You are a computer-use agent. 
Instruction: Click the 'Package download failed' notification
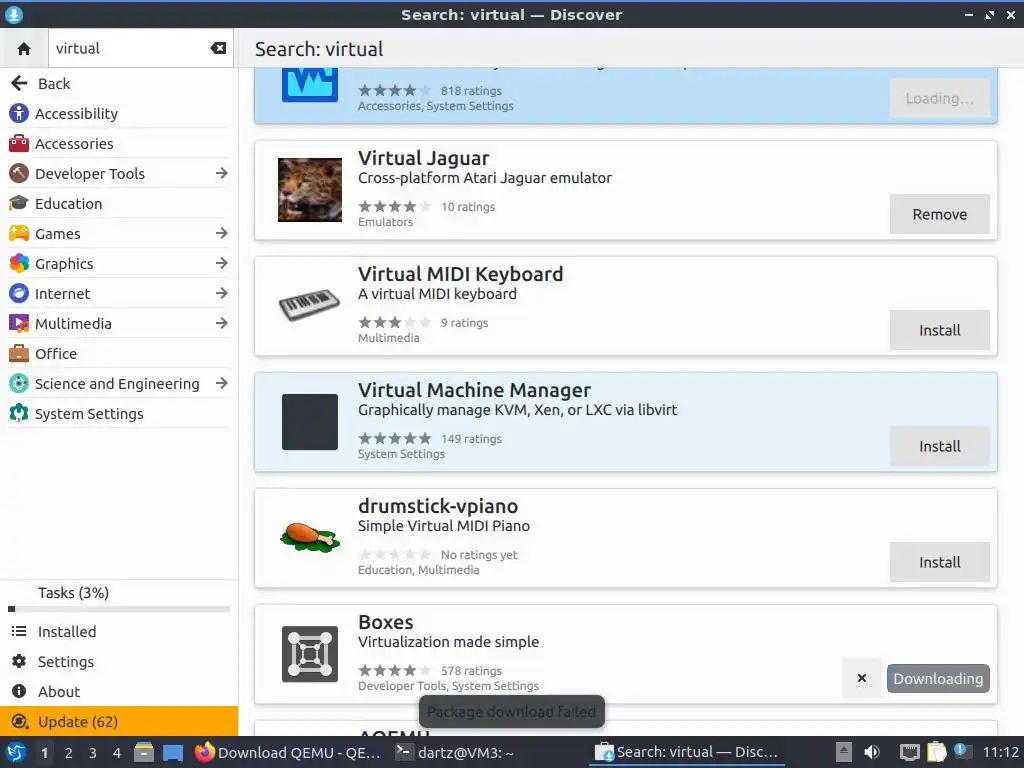click(511, 712)
